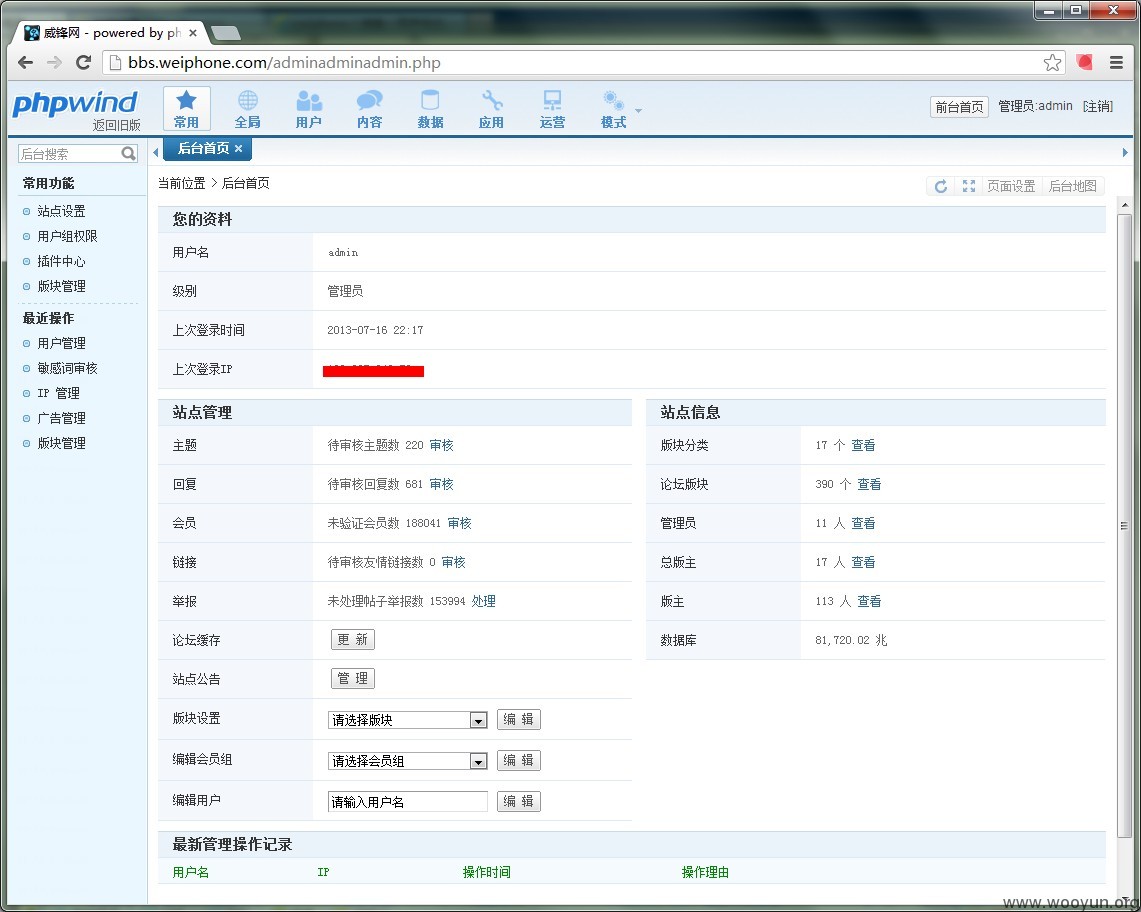Focus the 后台搜索 search field

[70, 154]
